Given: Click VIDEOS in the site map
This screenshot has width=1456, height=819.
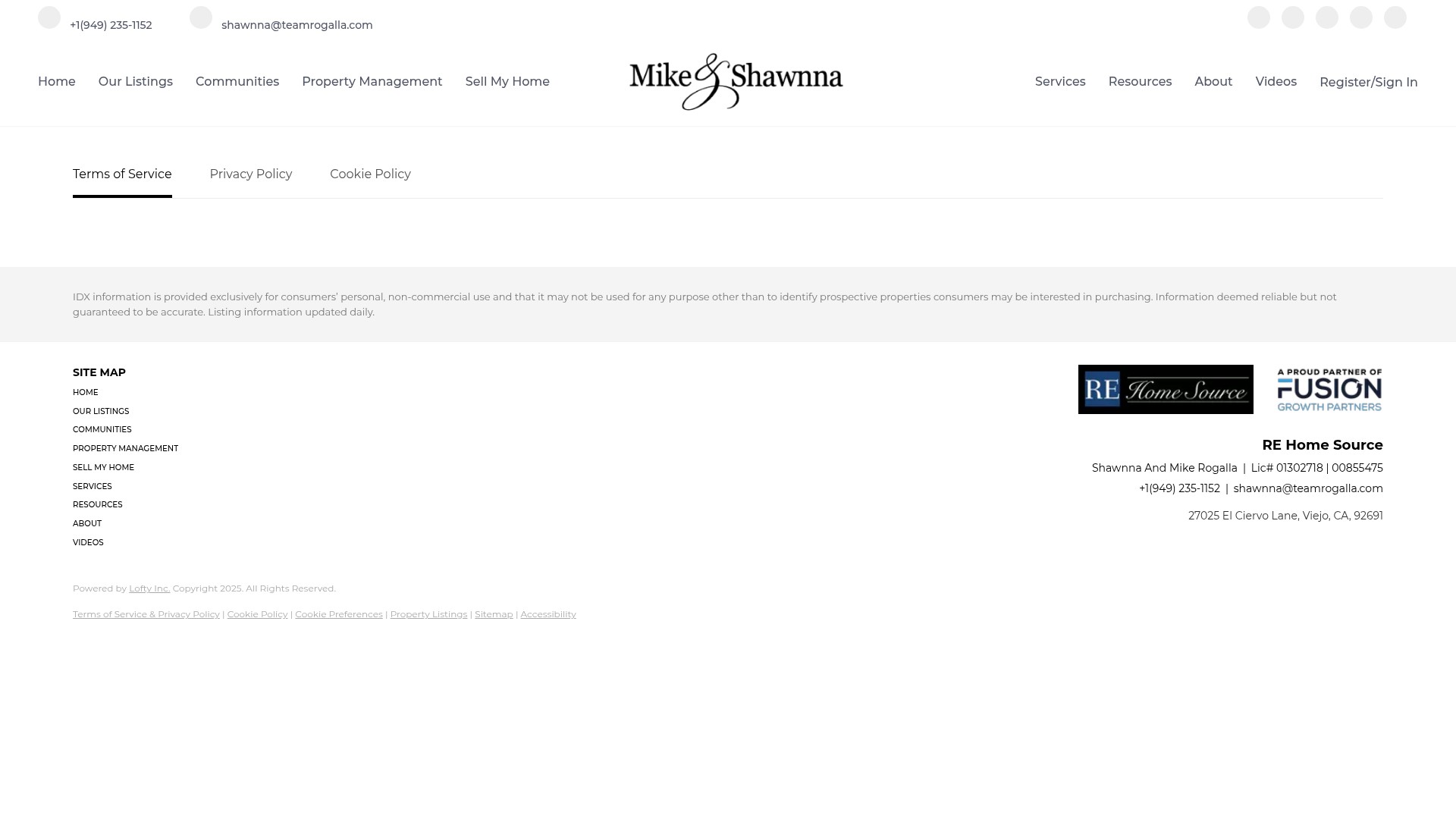Looking at the screenshot, I should coord(88,543).
